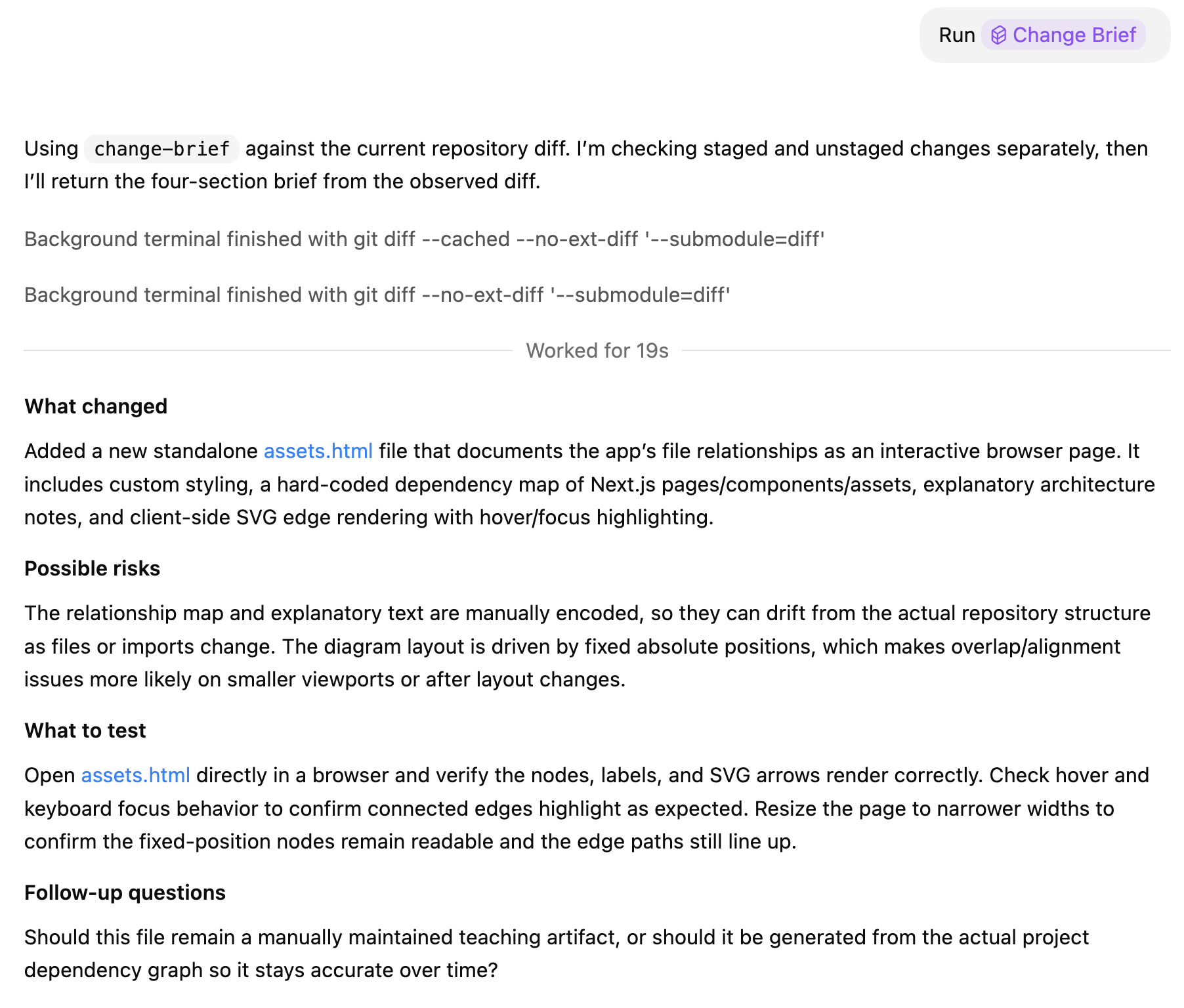The height and width of the screenshot is (1008, 1184).
Task: Click the paragraph mentioning Next.js pages/components/assets
Action: pyautogui.click(x=589, y=485)
